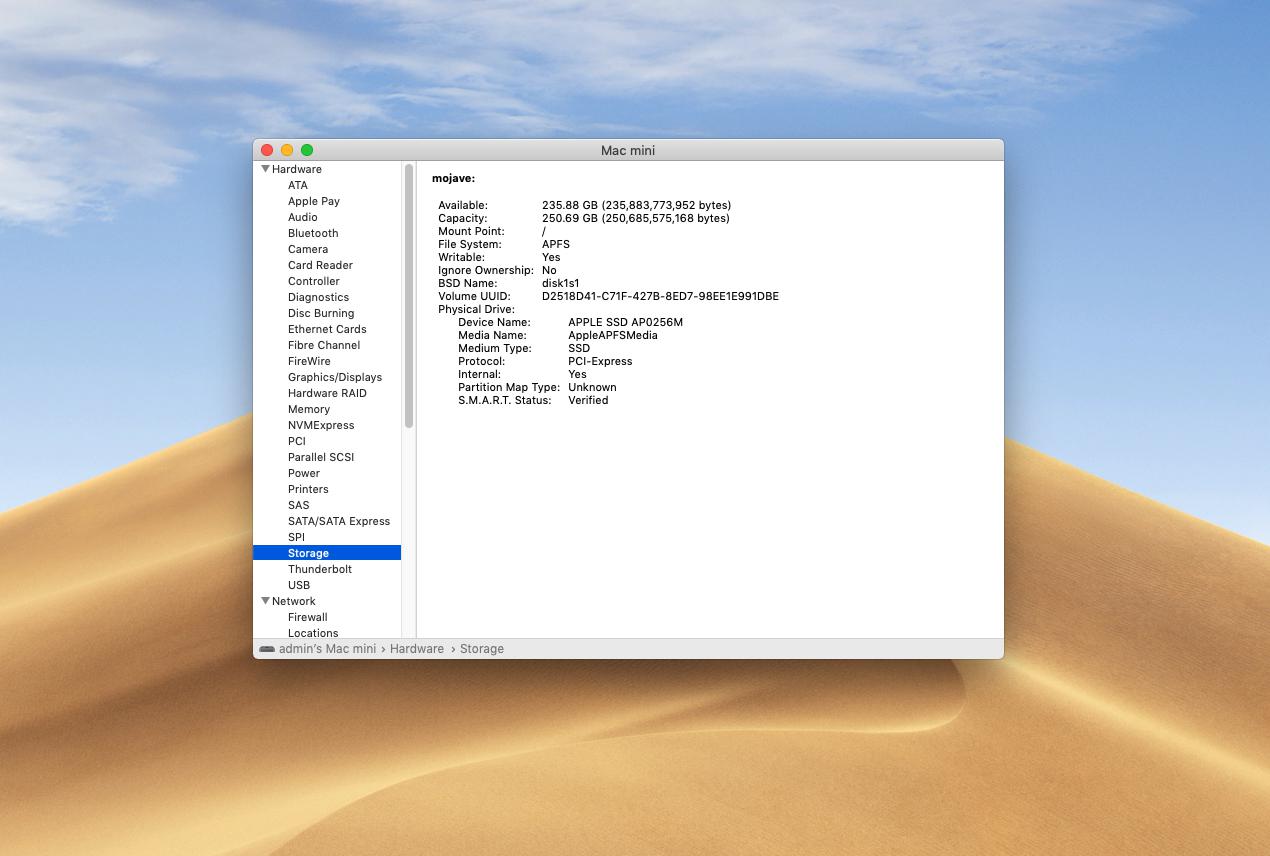The image size is (1270, 856).
Task: Select Ethernet Cards in the sidebar
Action: 327,329
